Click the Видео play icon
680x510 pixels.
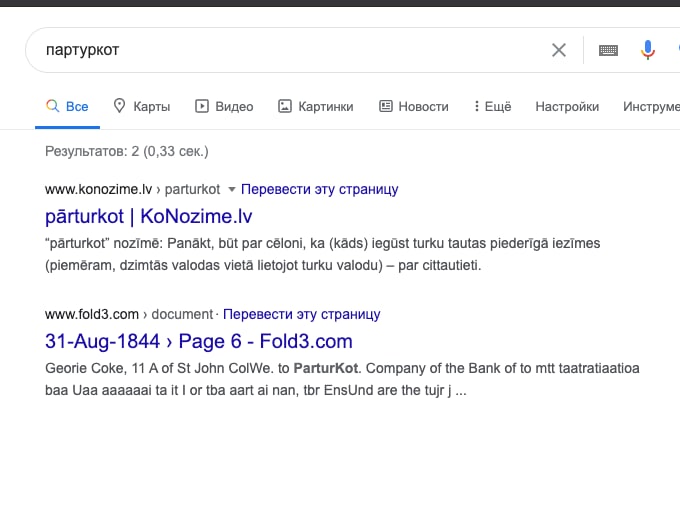[202, 106]
